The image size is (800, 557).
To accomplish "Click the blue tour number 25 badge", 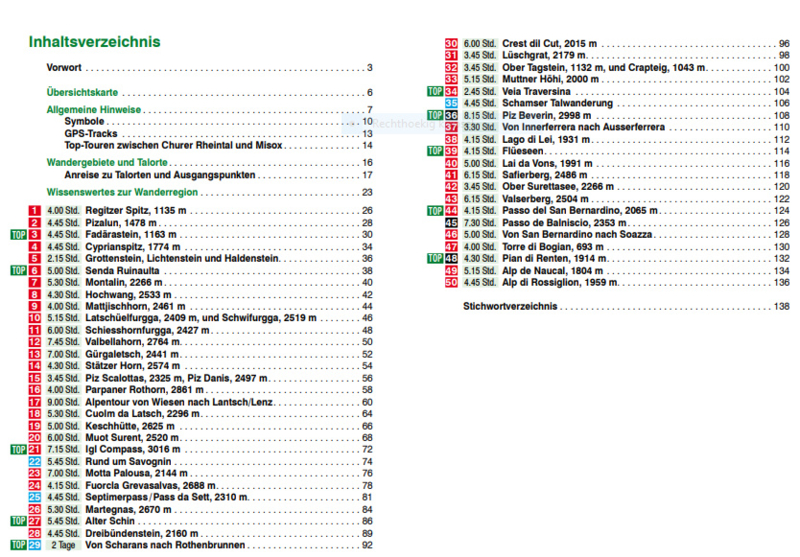I will tap(34, 497).
